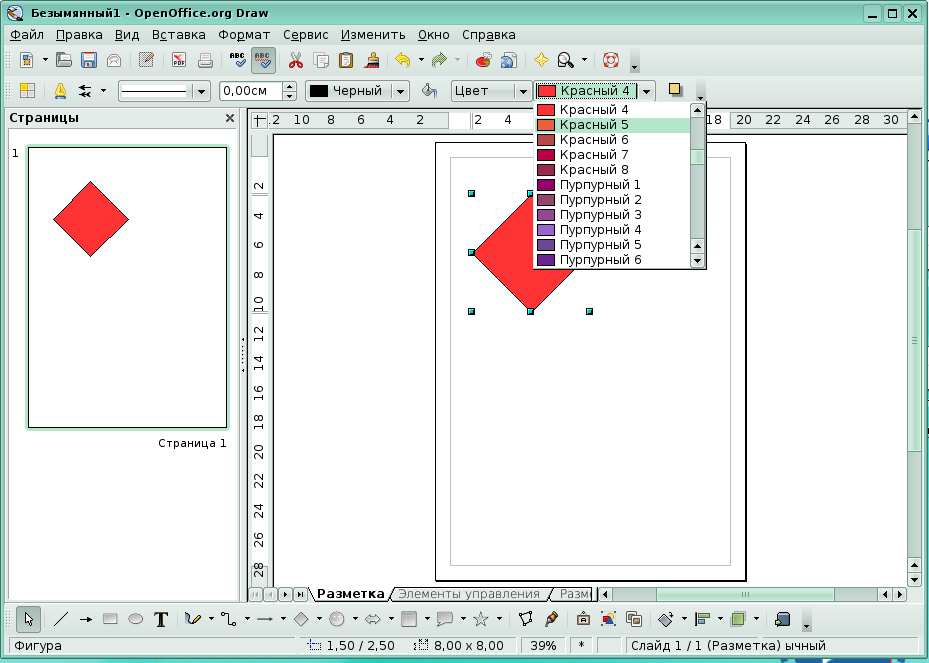Open the fill type Цвет dropdown
Screen dimensions: 929x663
tap(522, 91)
